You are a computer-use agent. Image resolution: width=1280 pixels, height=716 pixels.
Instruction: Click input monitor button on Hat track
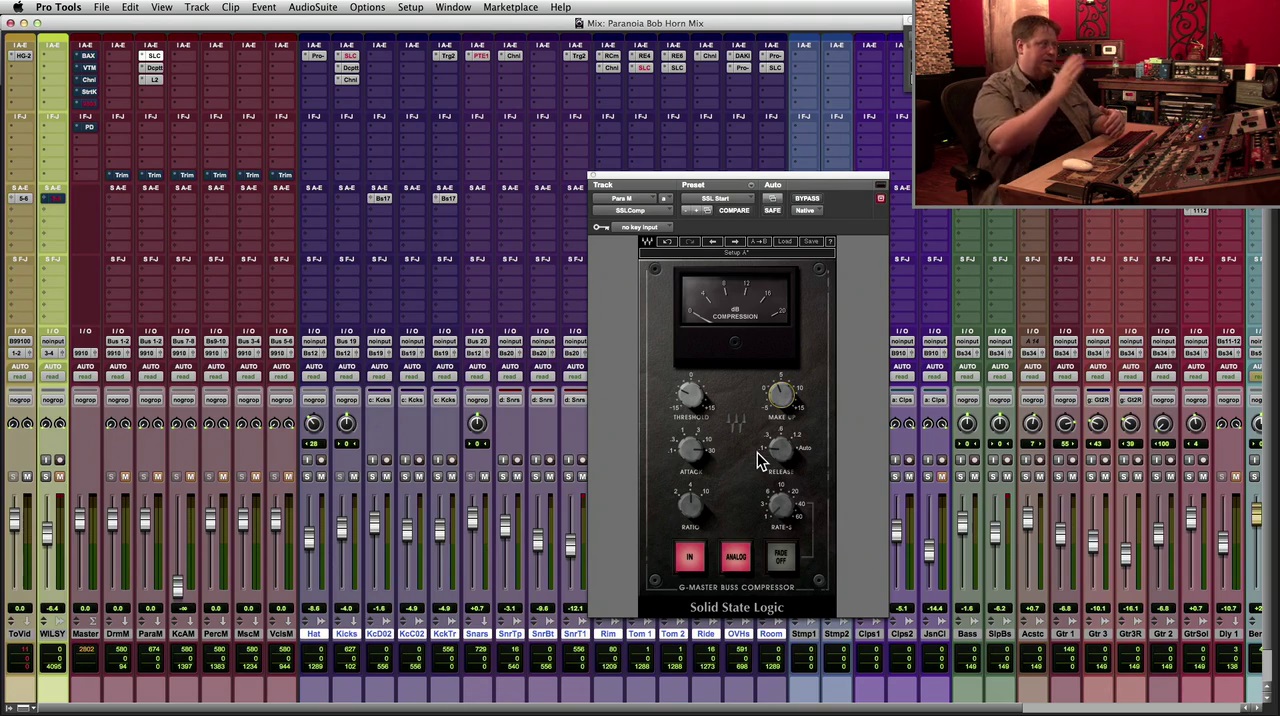[307, 460]
